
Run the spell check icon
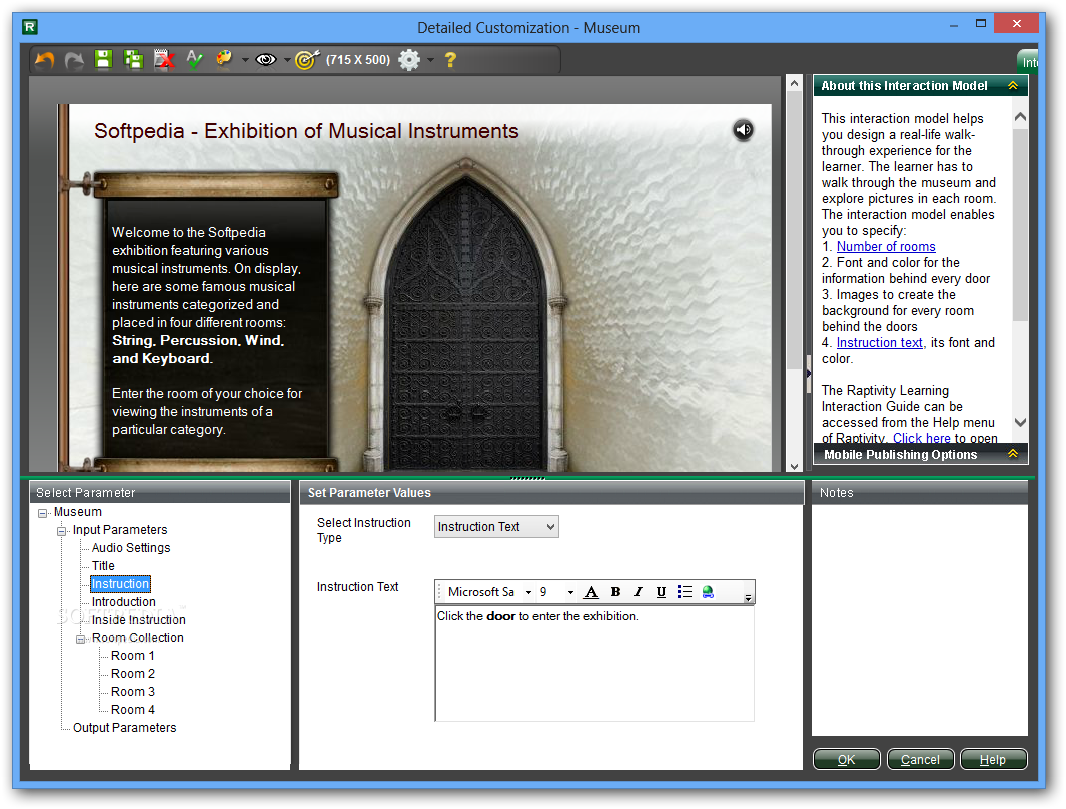(195, 60)
